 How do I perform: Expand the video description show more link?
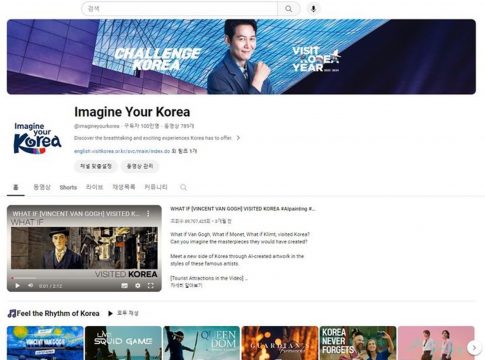pyautogui.click(x=186, y=285)
